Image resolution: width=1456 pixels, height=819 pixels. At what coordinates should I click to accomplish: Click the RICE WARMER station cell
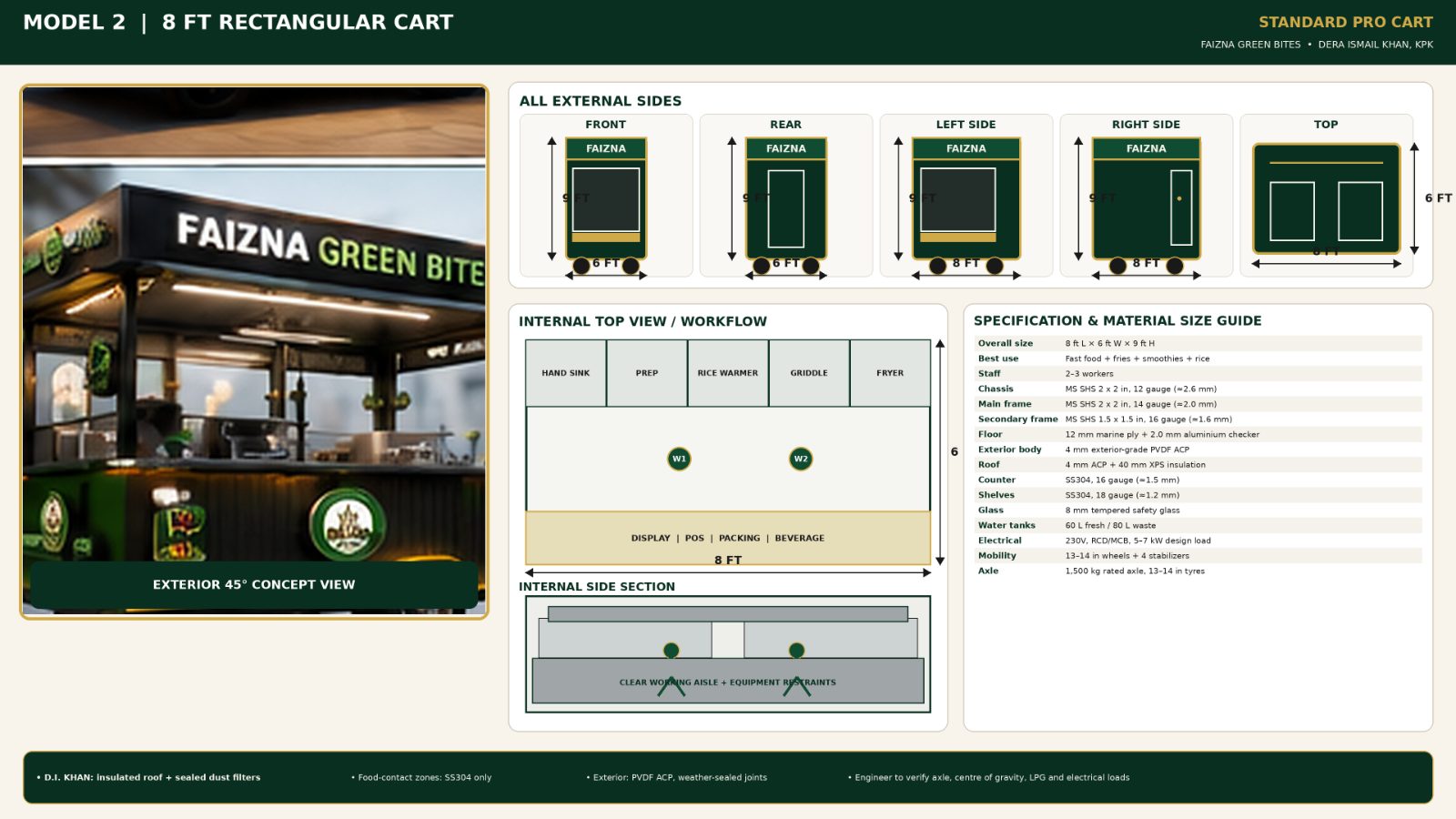point(728,373)
